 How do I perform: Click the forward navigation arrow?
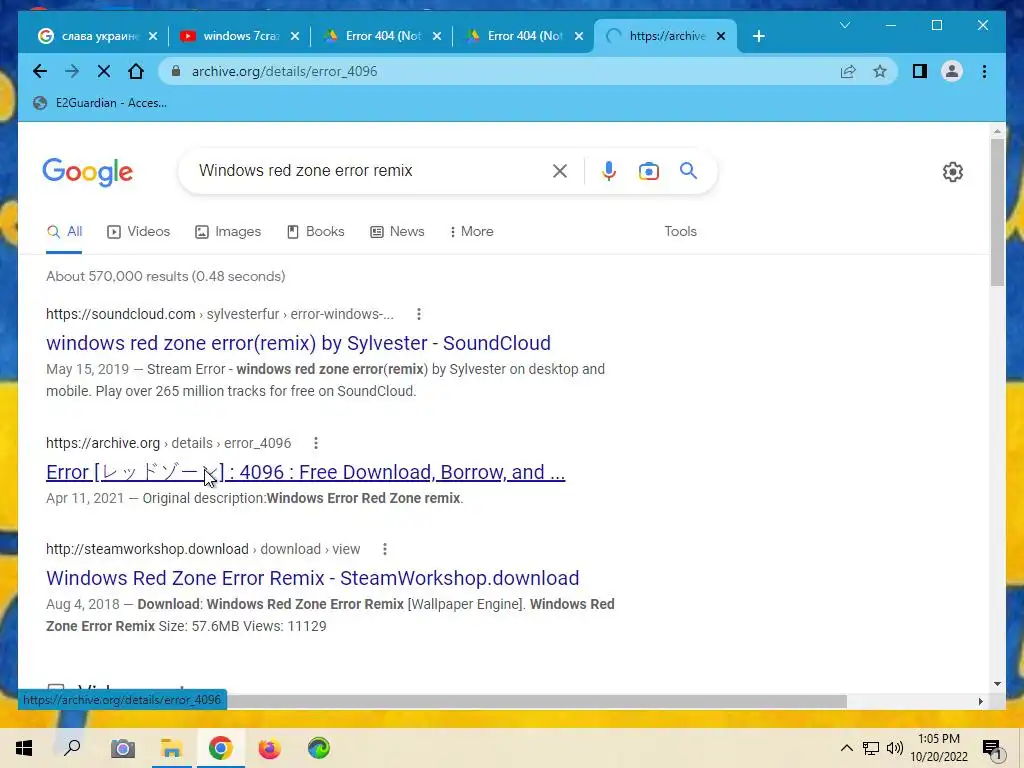tap(72, 71)
